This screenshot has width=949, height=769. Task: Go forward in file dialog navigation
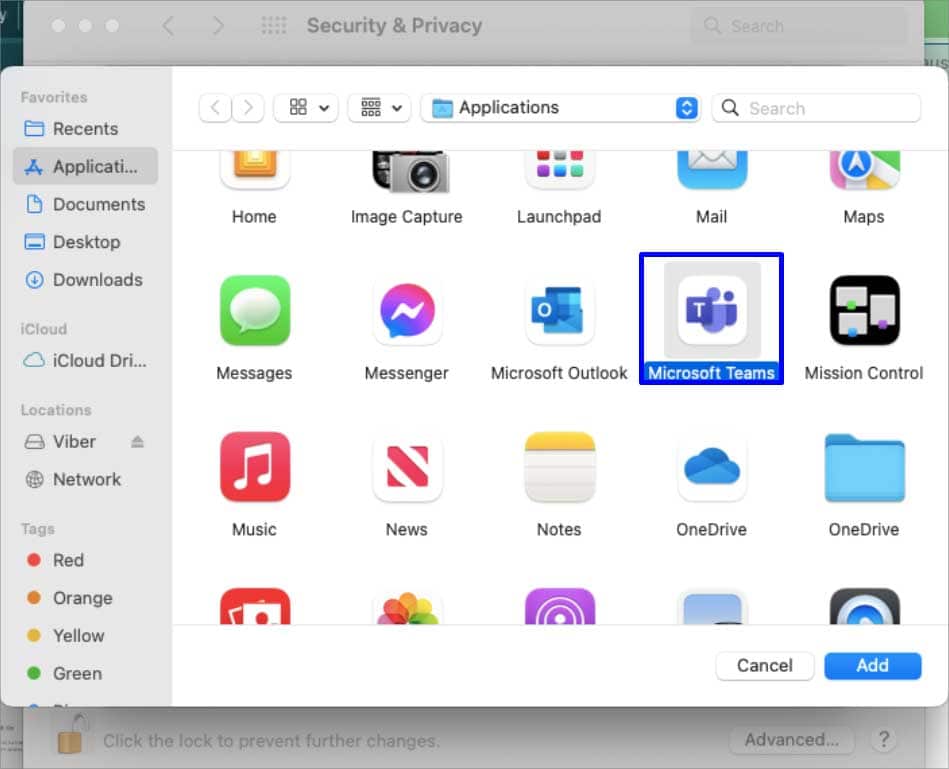tap(248, 108)
